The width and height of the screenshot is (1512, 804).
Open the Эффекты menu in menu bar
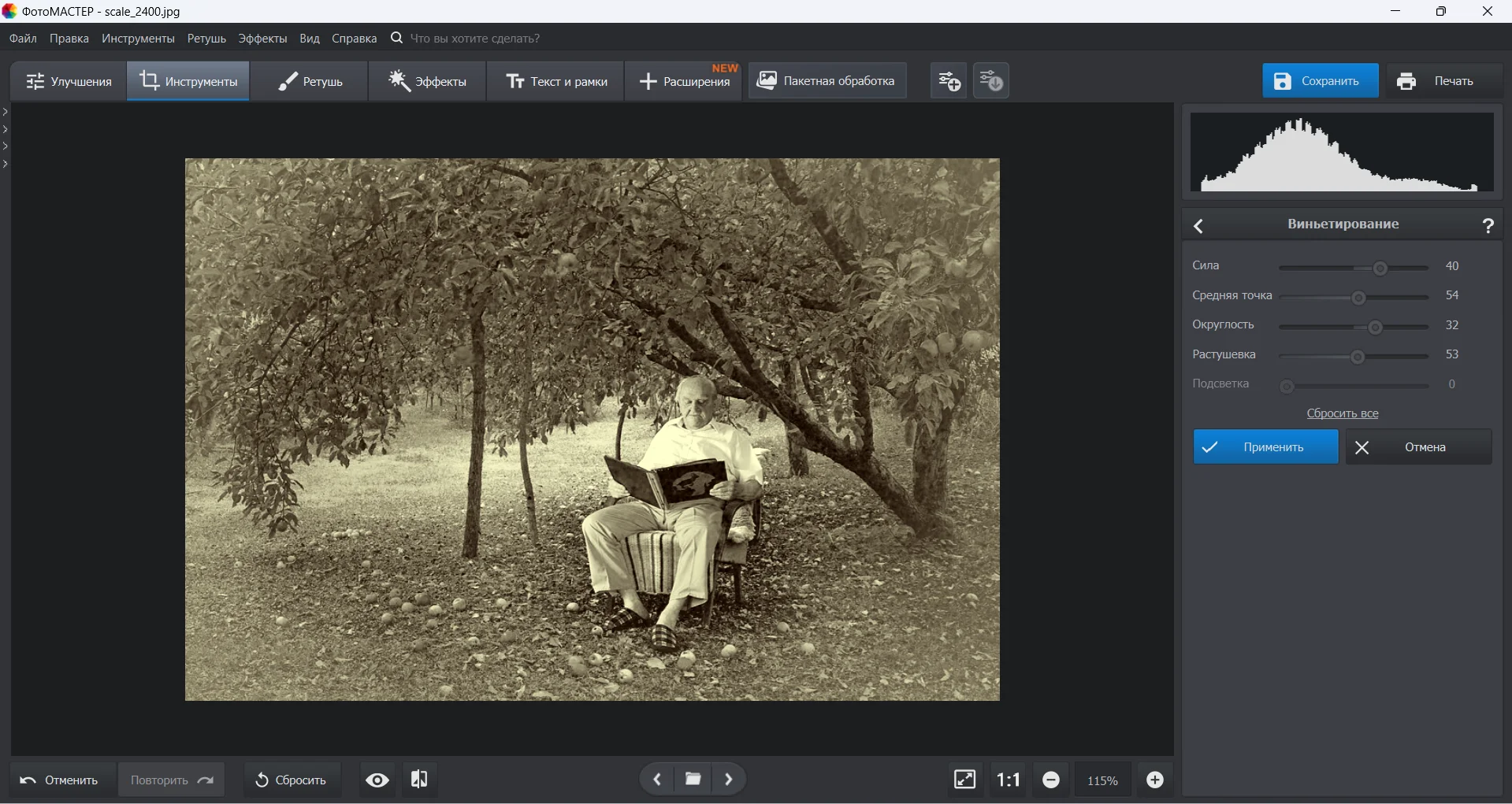pyautogui.click(x=262, y=39)
